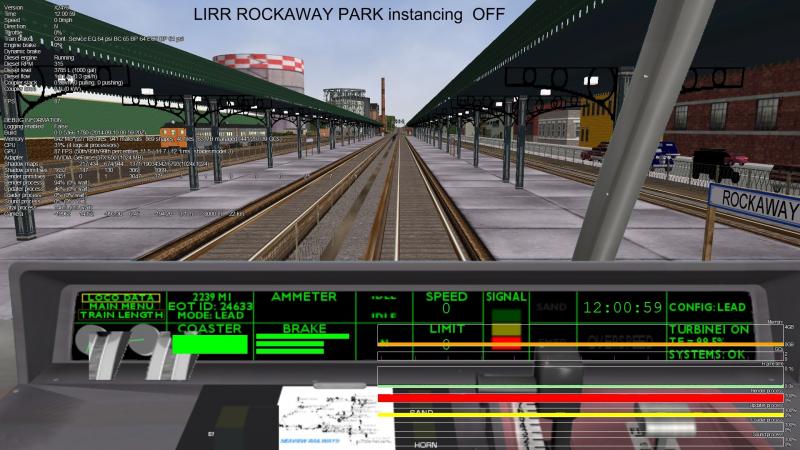Click the CONFIG:LEAD status text

tap(707, 307)
